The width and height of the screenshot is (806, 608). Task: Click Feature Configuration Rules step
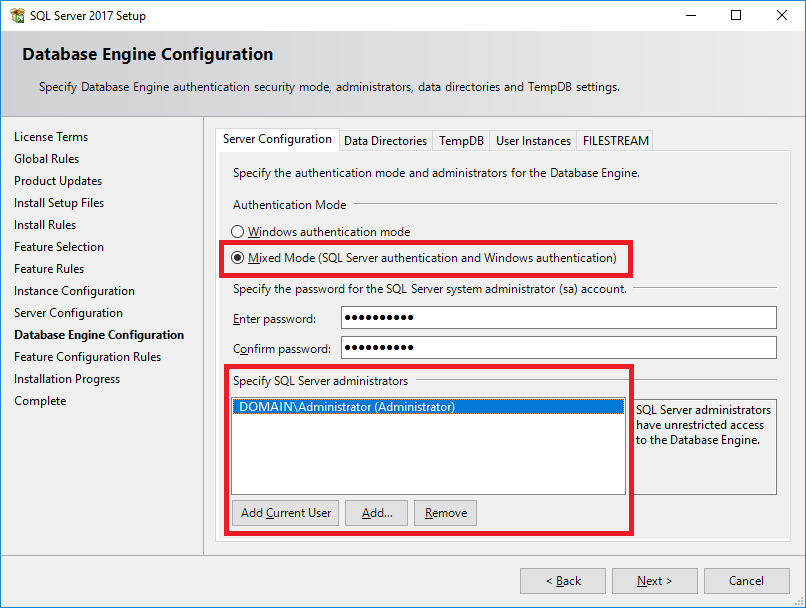coord(87,357)
